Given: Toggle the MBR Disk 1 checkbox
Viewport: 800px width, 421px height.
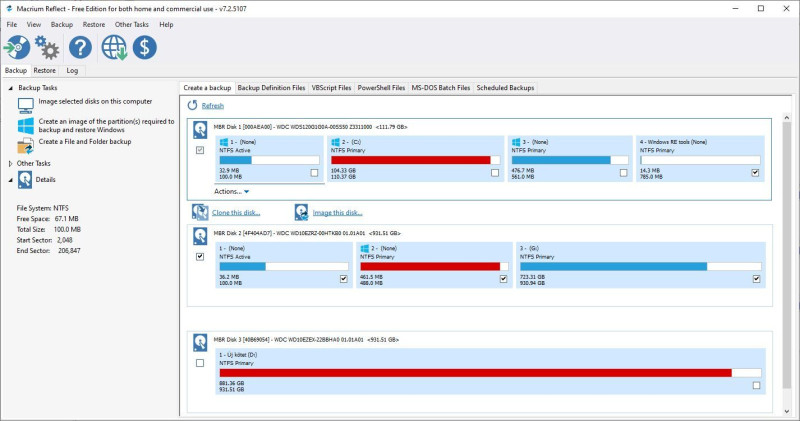Looking at the screenshot, I should click(x=200, y=150).
